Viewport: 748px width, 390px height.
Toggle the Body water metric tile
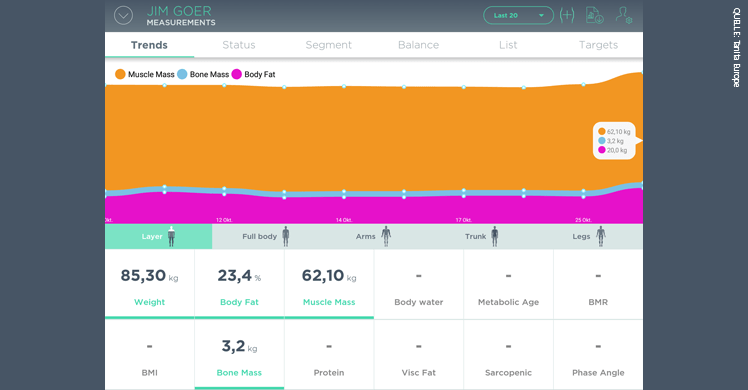418,284
